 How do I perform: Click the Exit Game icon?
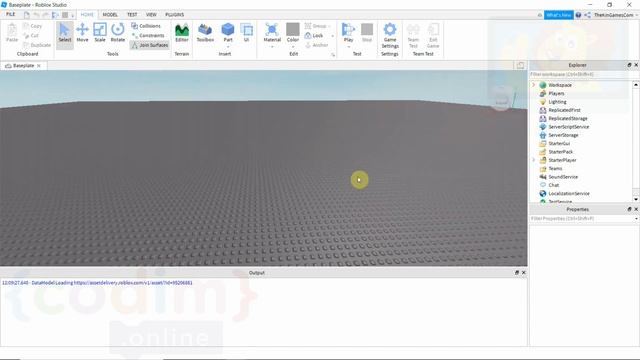[x=433, y=36]
